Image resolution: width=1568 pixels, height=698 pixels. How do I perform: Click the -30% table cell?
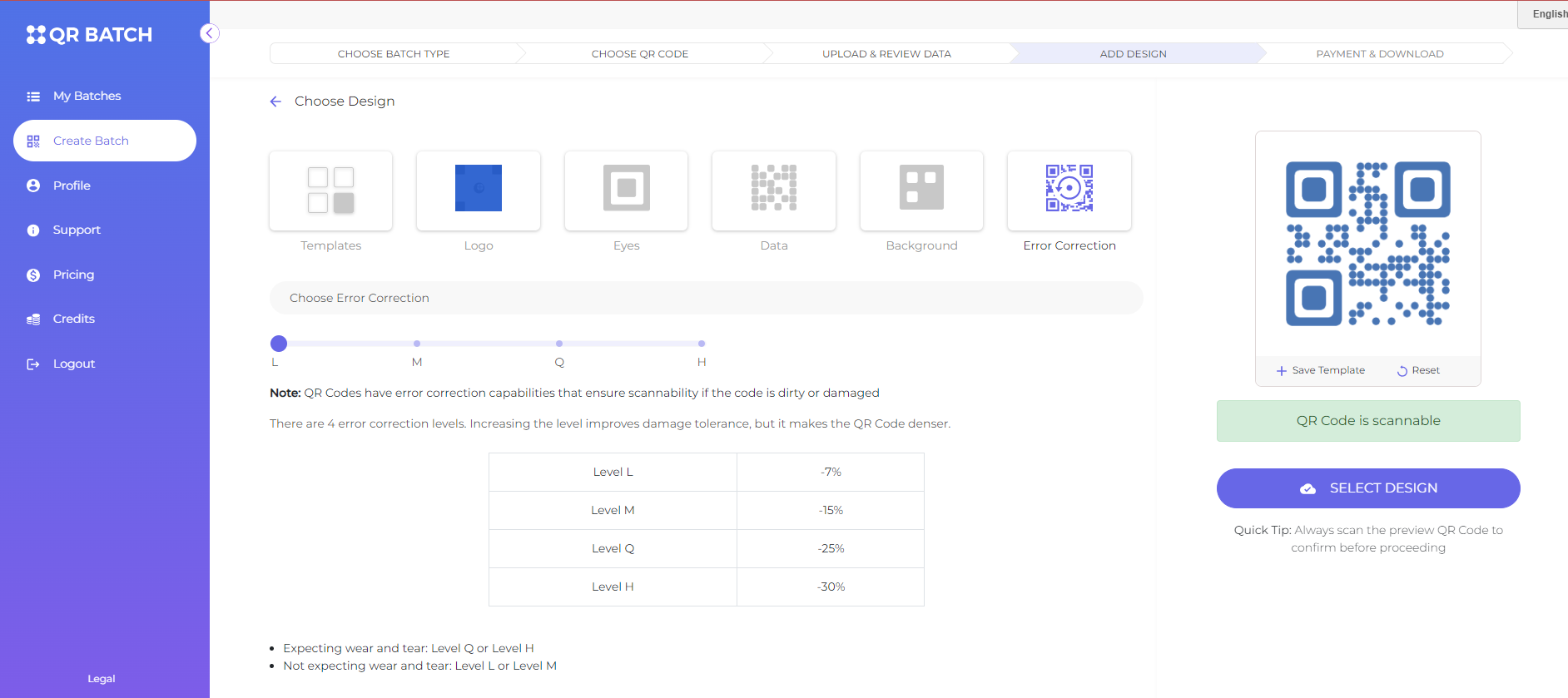pos(831,587)
